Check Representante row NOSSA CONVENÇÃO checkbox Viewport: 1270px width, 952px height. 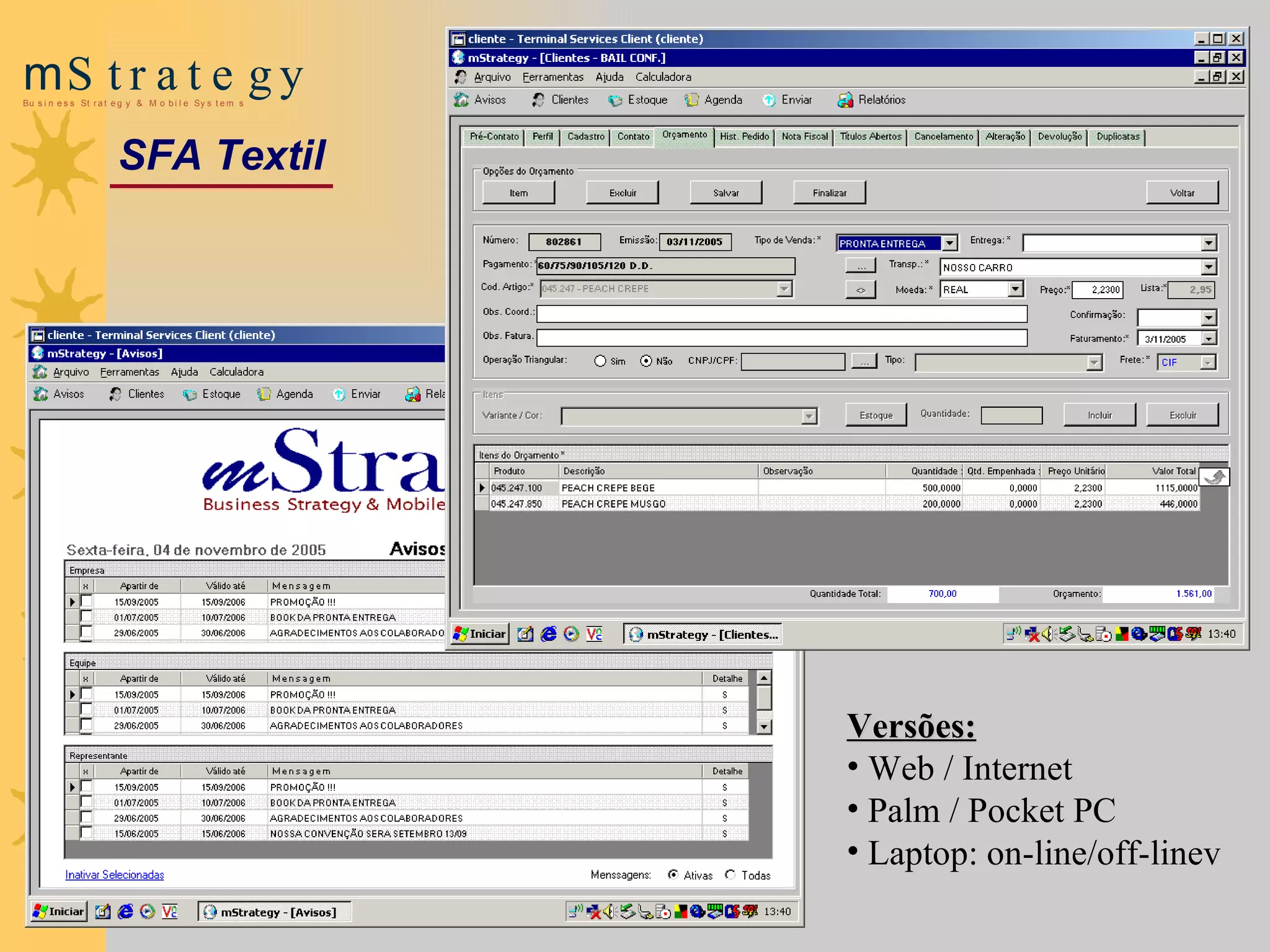pyautogui.click(x=86, y=833)
